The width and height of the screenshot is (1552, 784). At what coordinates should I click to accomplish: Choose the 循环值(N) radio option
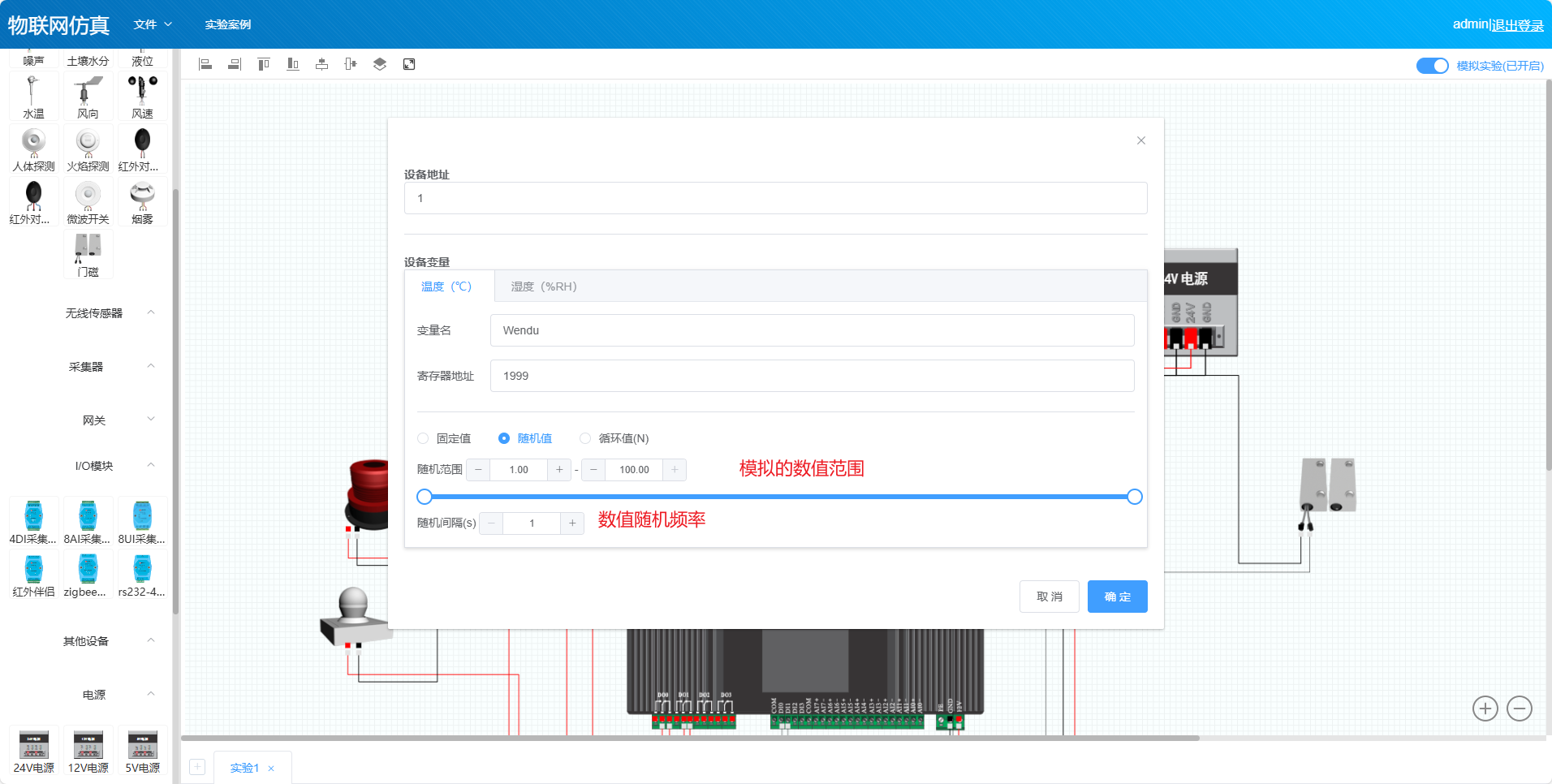[x=585, y=438]
